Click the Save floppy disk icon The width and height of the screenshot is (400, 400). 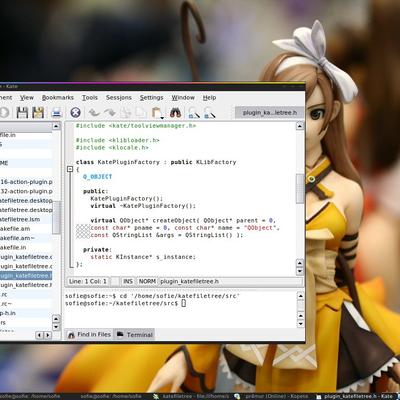coord(22,113)
